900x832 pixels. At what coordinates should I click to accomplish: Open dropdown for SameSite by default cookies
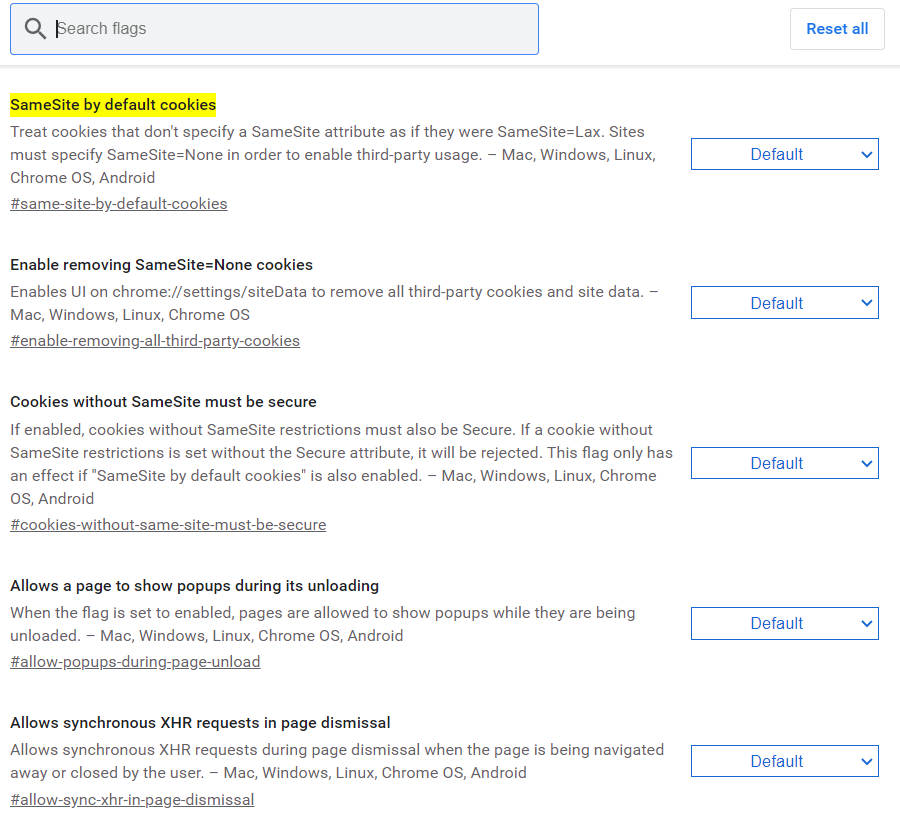click(x=785, y=154)
